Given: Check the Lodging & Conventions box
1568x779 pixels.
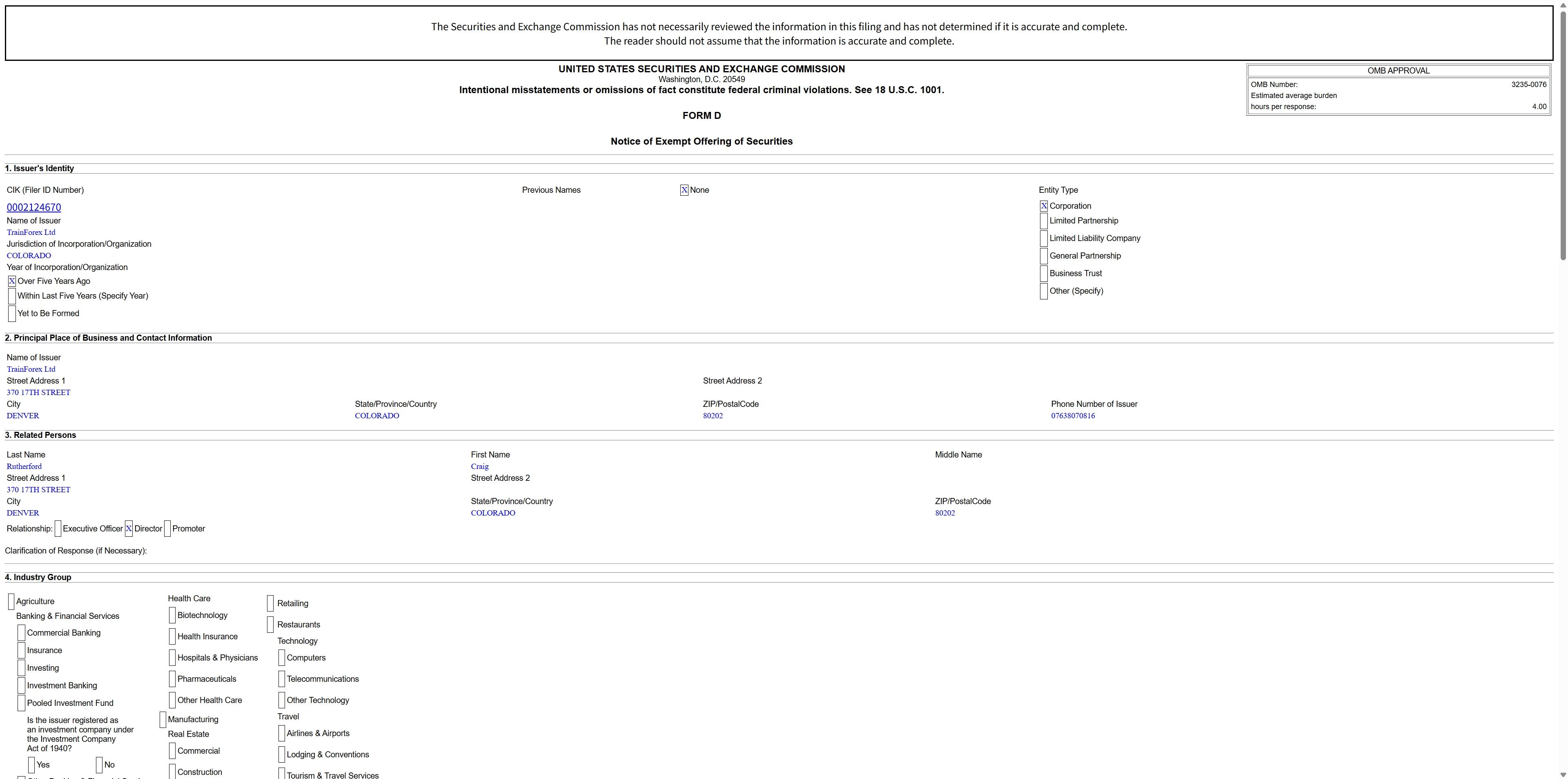Looking at the screenshot, I should 282,754.
